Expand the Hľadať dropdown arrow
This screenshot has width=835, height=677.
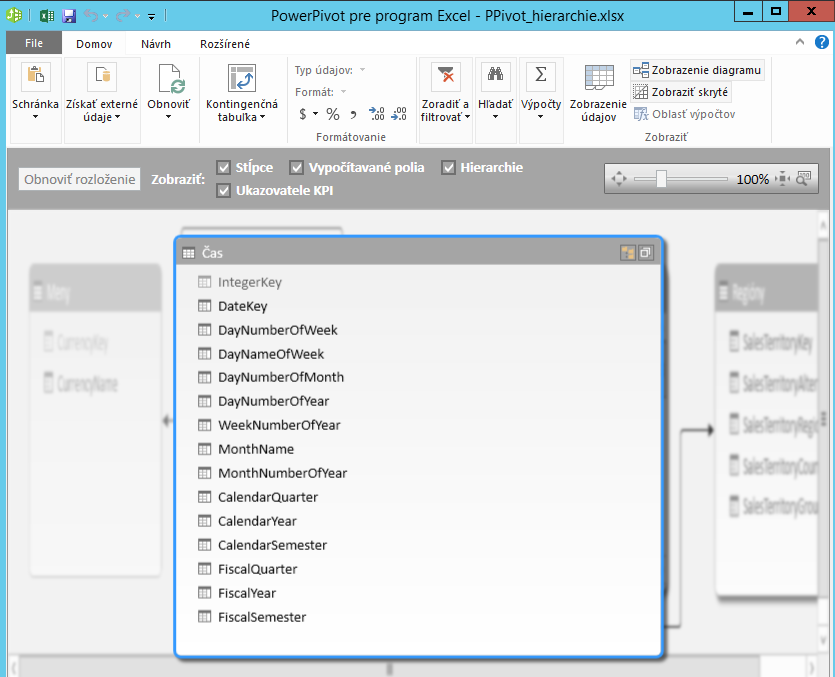point(495,117)
